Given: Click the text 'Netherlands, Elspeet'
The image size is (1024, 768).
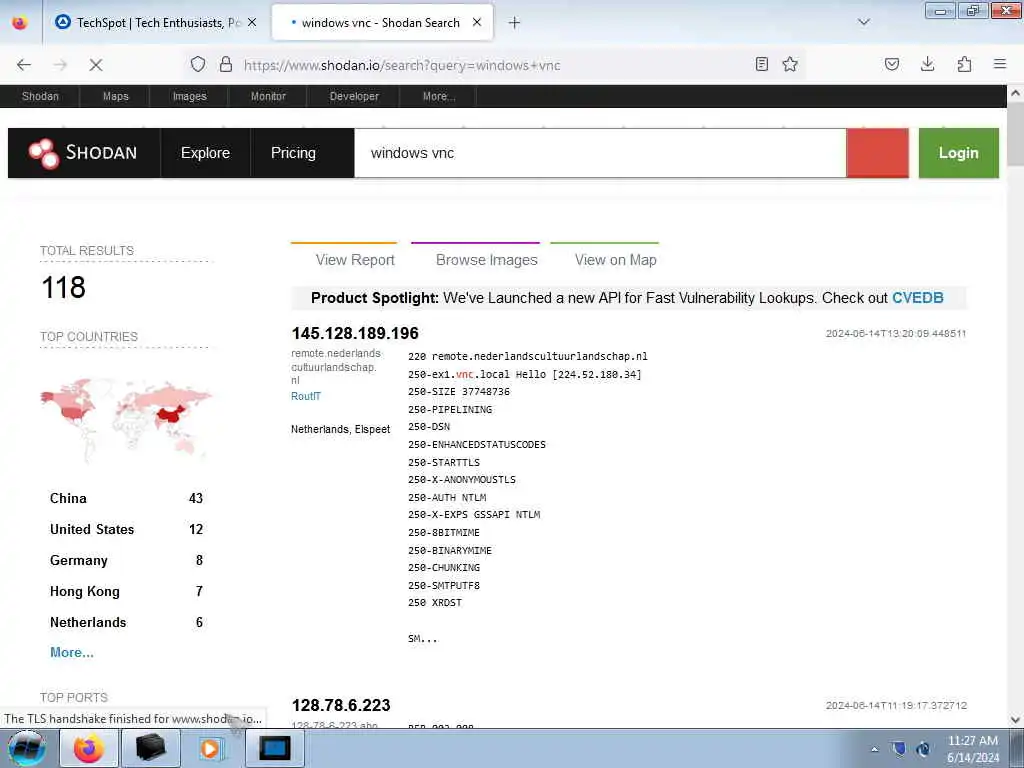Looking at the screenshot, I should pos(340,429).
